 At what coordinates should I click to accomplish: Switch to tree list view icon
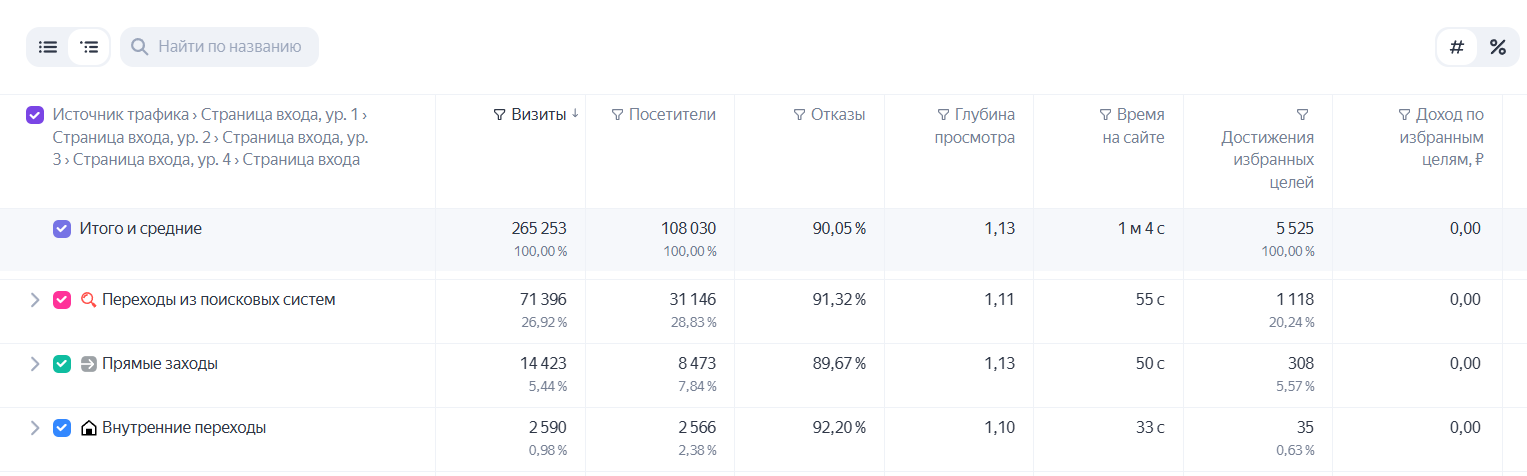coord(90,47)
